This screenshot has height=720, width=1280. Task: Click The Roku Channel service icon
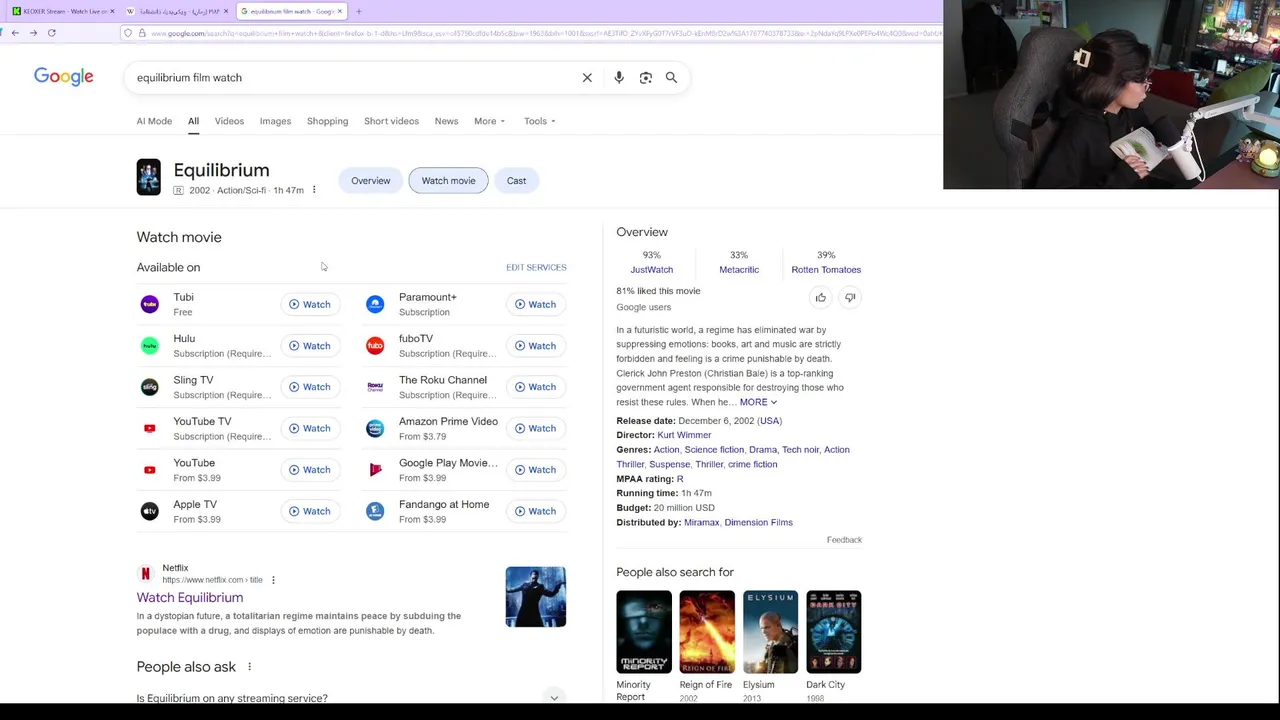(375, 387)
